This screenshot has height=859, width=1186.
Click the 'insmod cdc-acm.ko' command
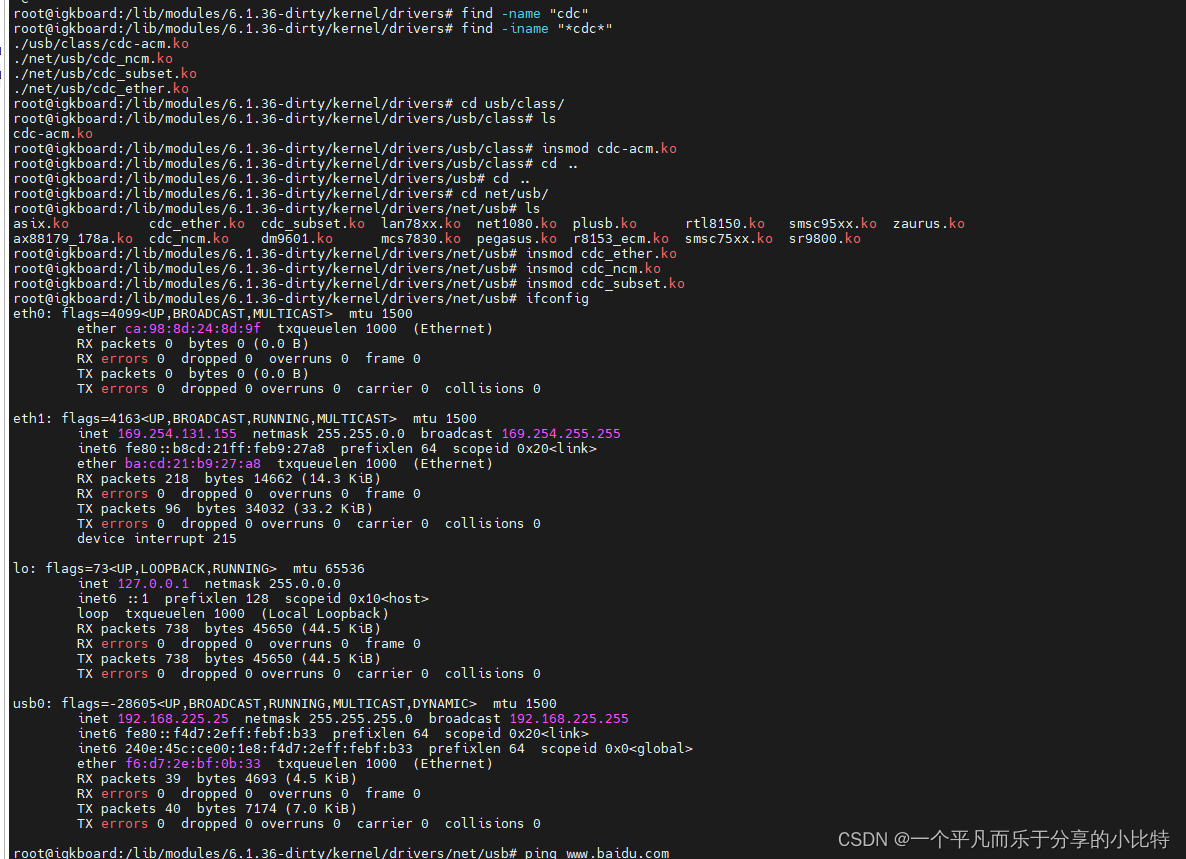(610, 149)
